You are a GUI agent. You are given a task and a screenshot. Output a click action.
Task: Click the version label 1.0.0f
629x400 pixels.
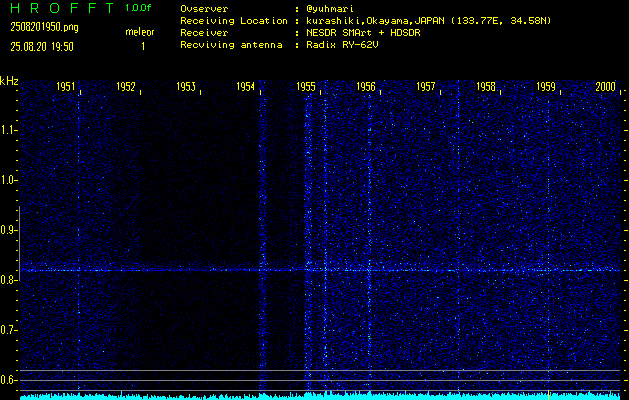138,8
